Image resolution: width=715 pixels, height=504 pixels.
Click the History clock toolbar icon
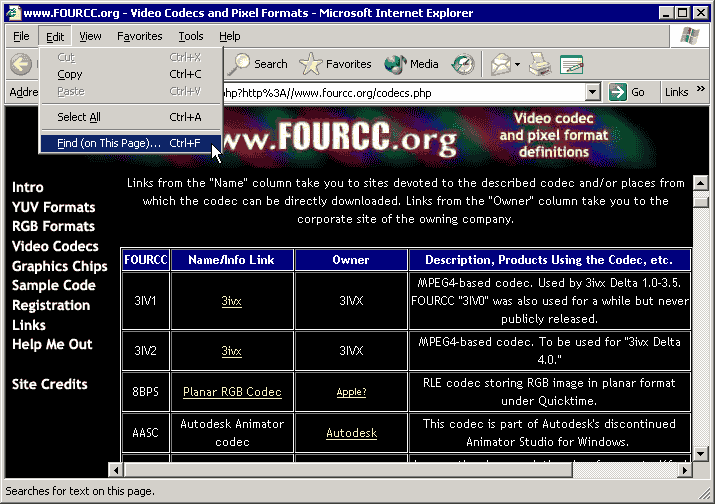pyautogui.click(x=463, y=64)
